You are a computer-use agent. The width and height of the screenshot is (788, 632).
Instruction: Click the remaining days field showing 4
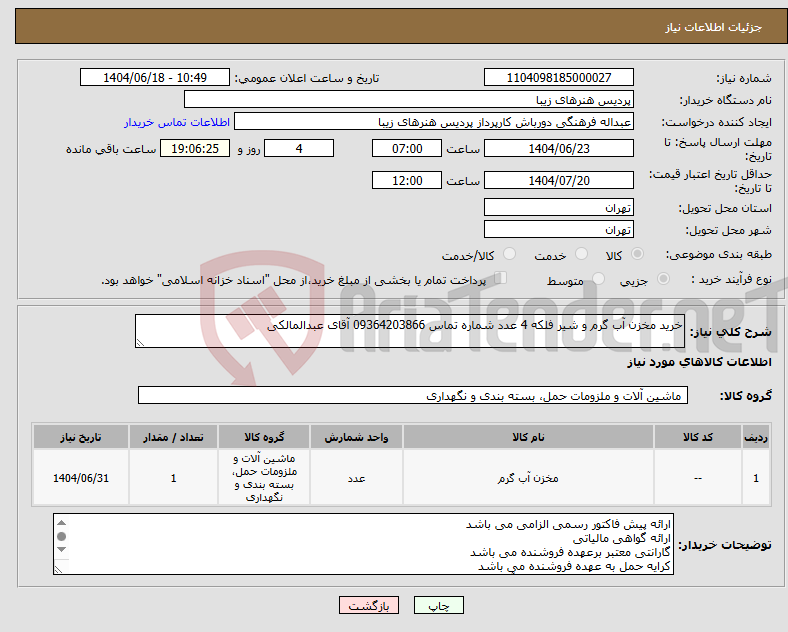[299, 148]
